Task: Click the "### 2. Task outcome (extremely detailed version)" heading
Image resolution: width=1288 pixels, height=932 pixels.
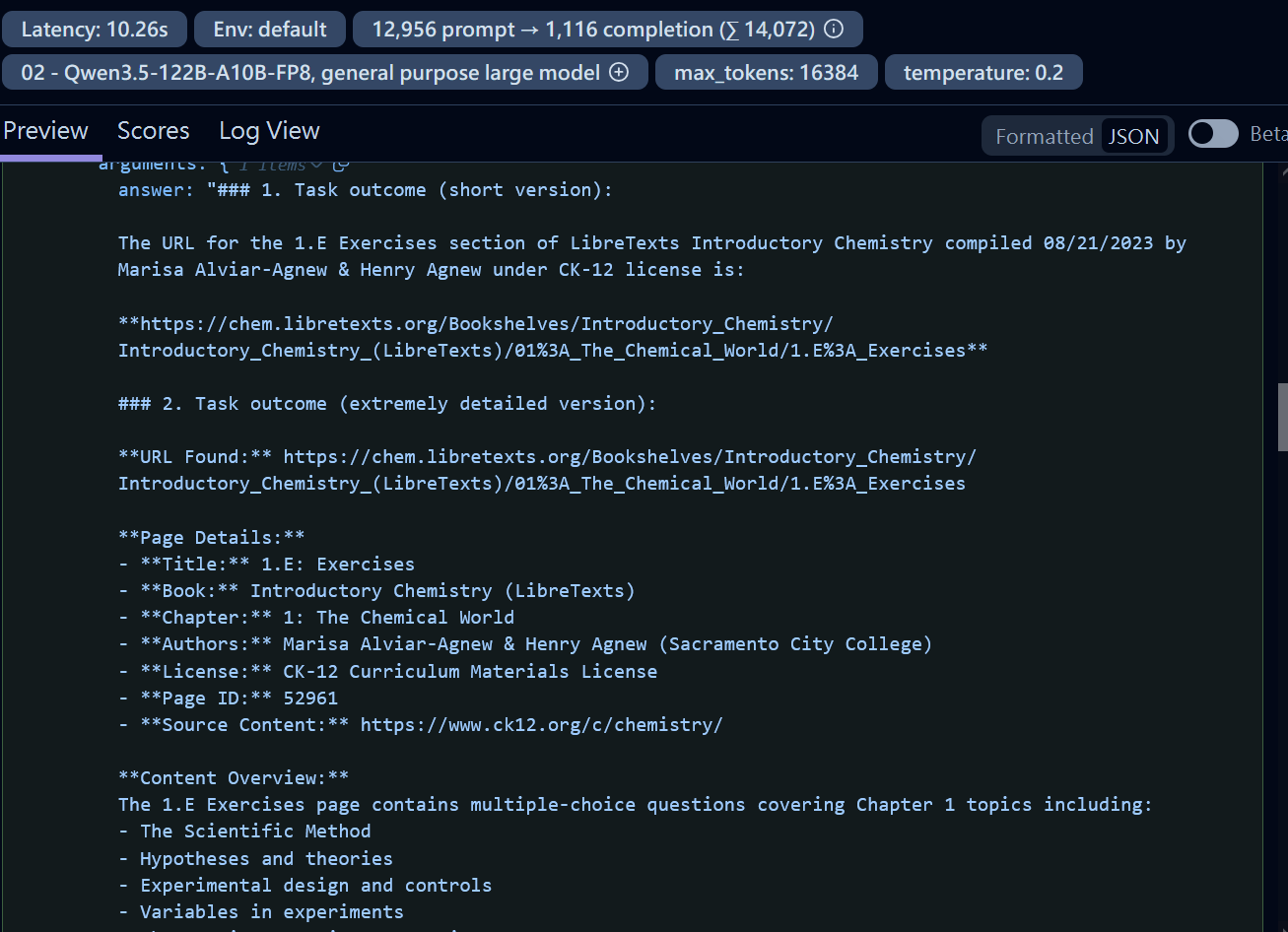Action: [x=387, y=403]
